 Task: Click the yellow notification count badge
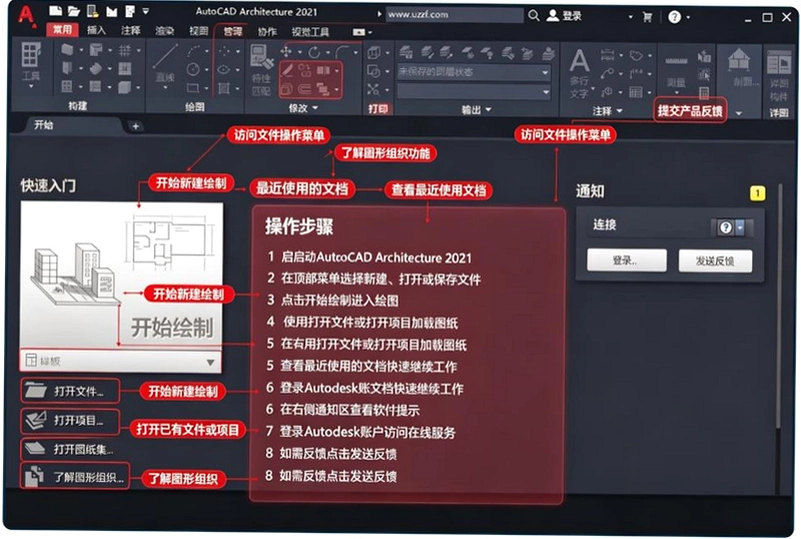[x=757, y=193]
